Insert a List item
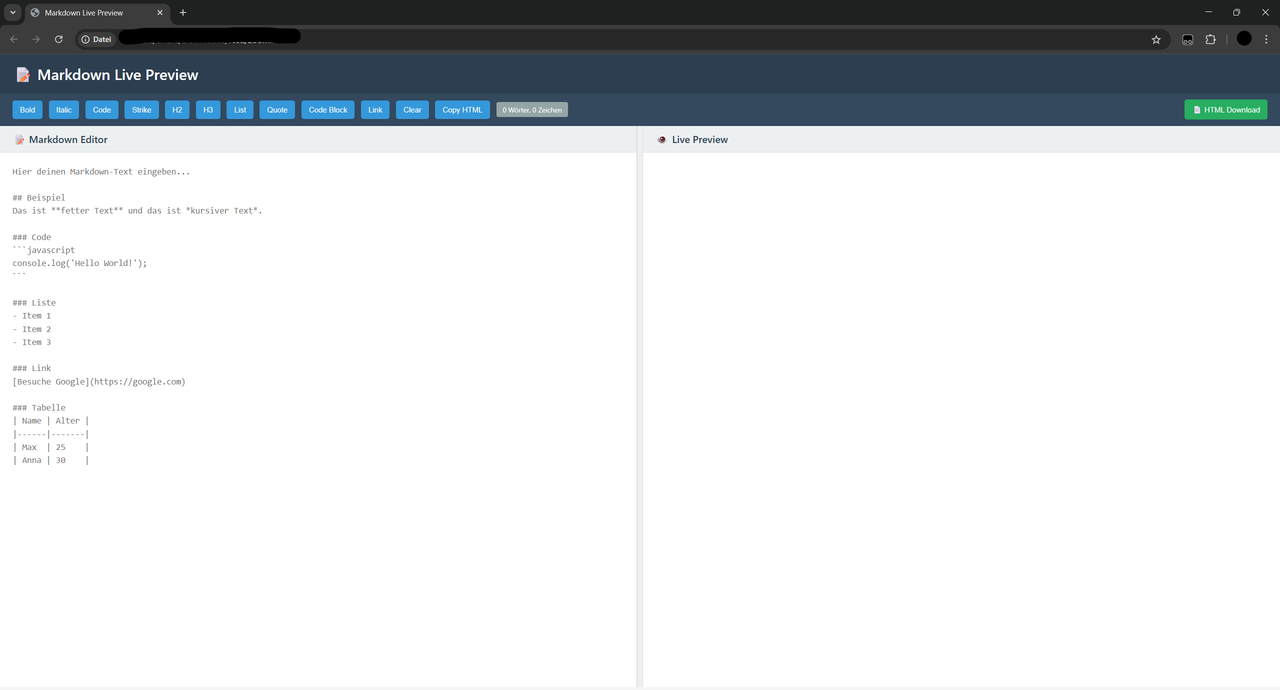 [x=240, y=110]
